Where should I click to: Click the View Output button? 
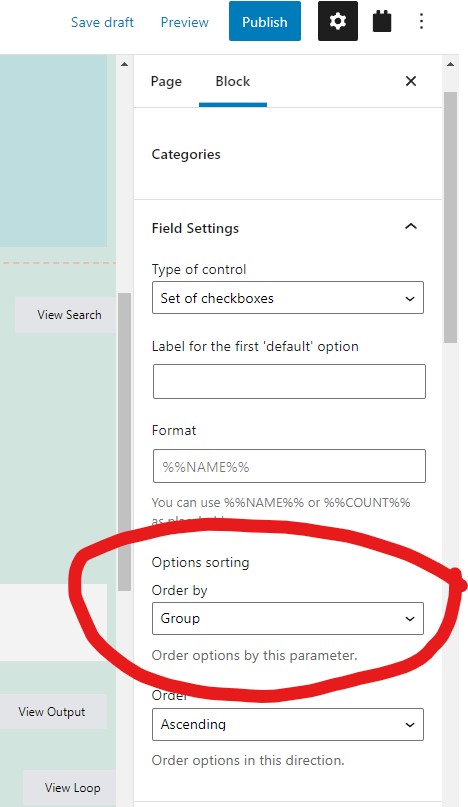tap(53, 712)
